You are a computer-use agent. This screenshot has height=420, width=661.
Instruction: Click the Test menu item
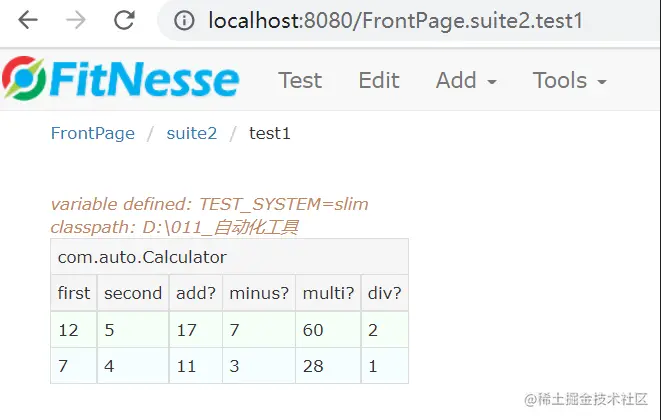(x=300, y=80)
